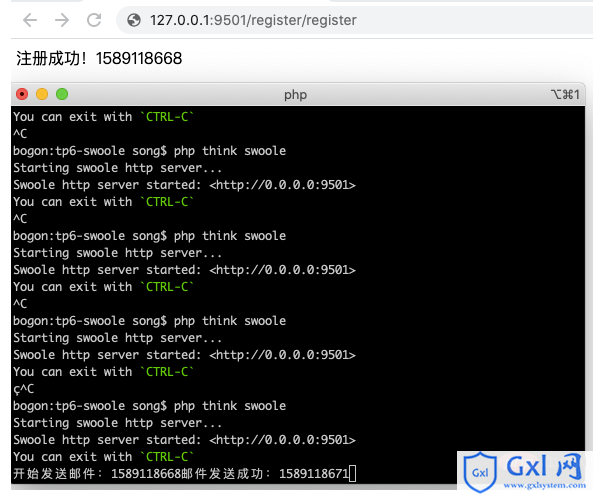This screenshot has width=597, height=495.
Task: Focus the address bar showing 127.0.0.1:9501/register/register
Action: [354, 20]
